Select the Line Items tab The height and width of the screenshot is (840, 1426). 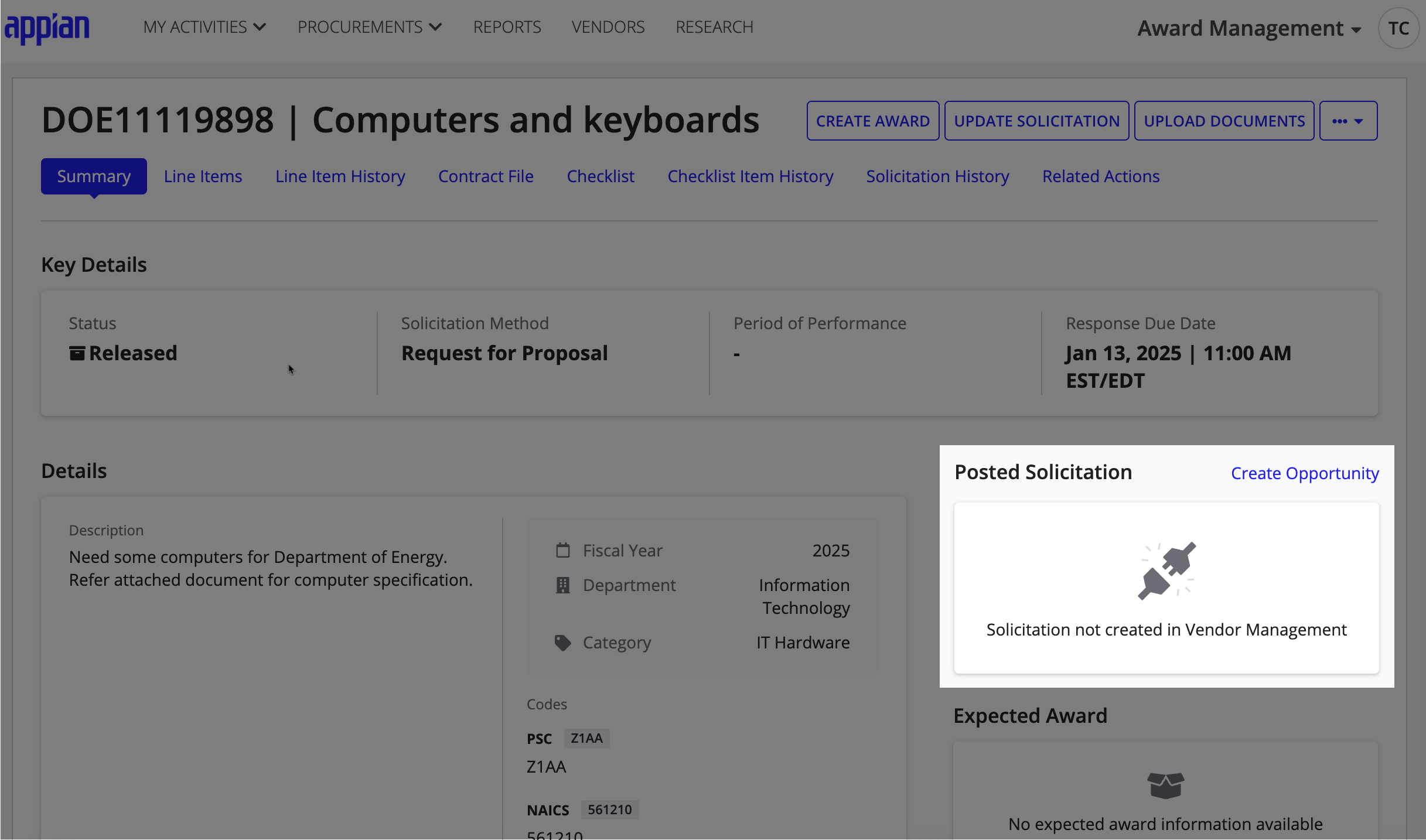(x=203, y=176)
